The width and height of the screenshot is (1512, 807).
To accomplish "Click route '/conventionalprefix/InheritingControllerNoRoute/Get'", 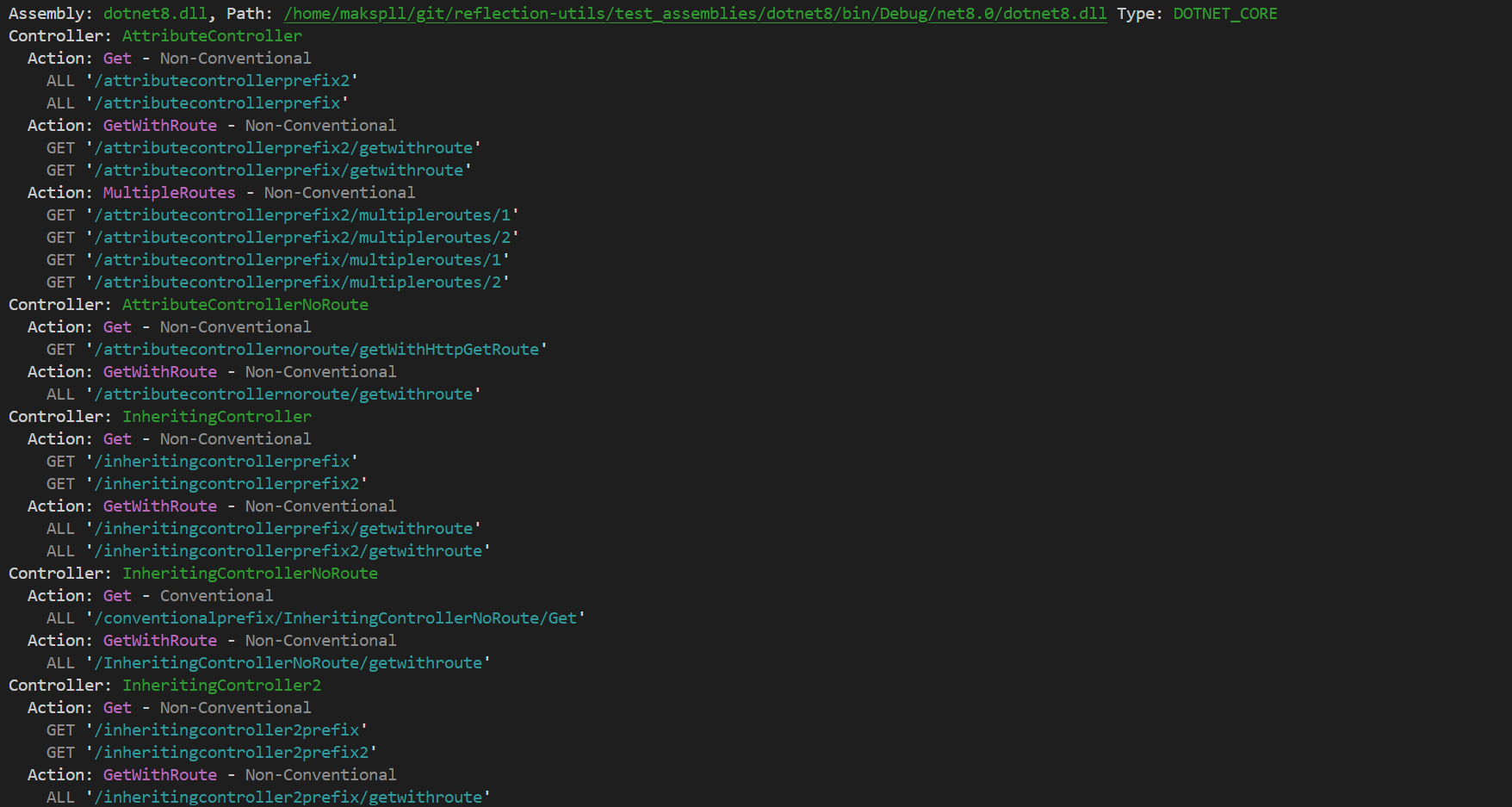I will [336, 618].
